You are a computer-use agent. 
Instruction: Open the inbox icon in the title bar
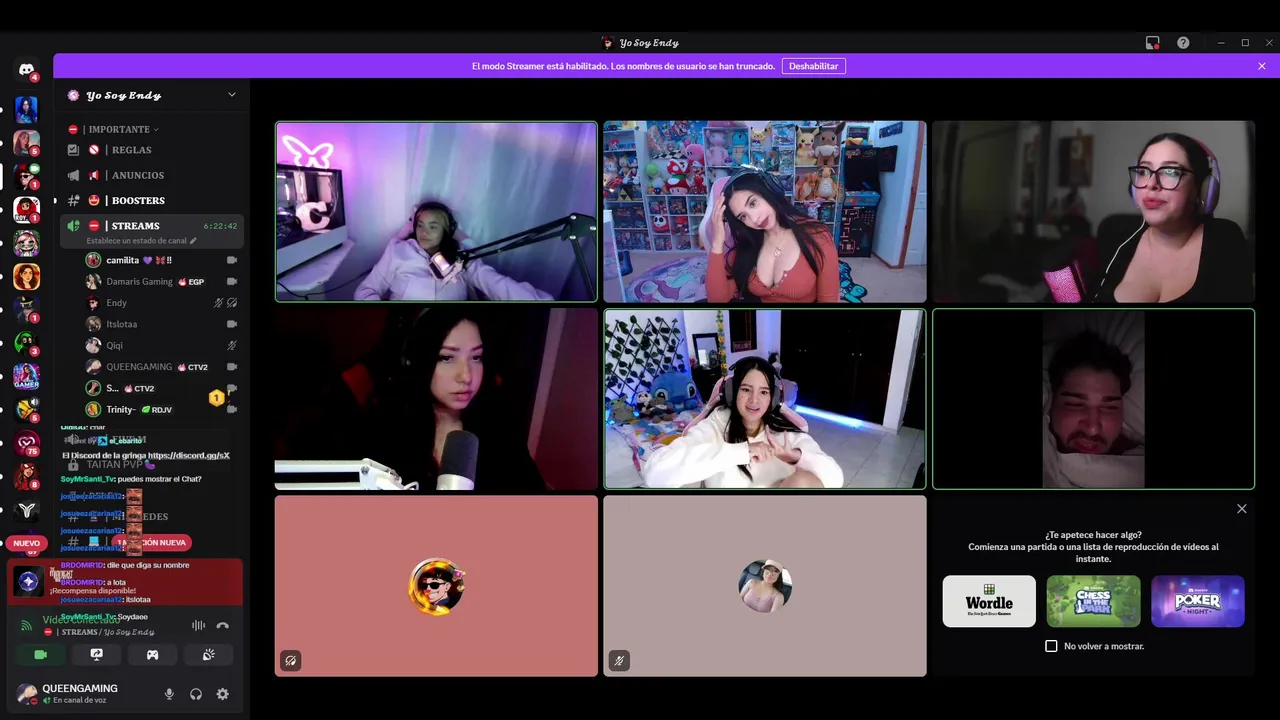pos(1152,43)
